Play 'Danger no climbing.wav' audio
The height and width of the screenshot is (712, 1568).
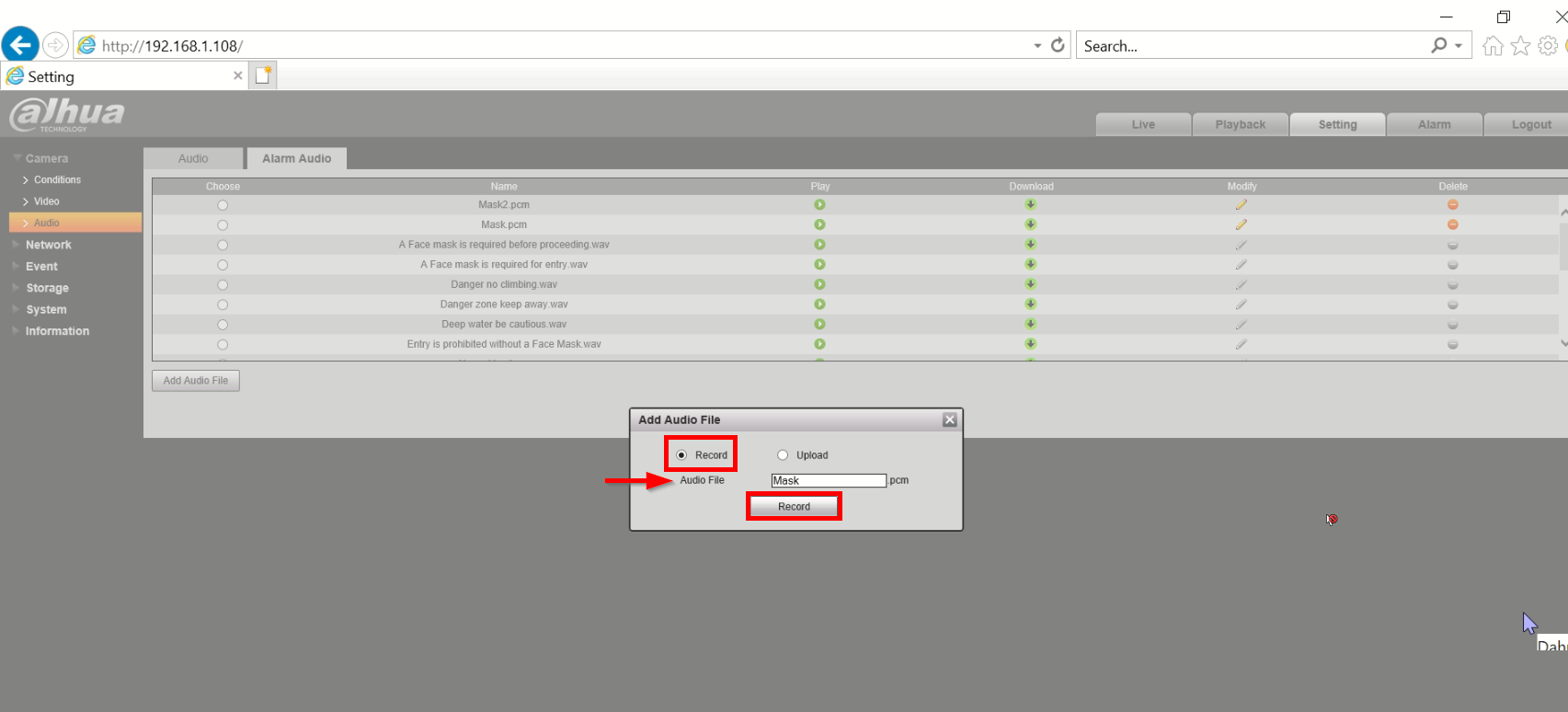click(819, 284)
